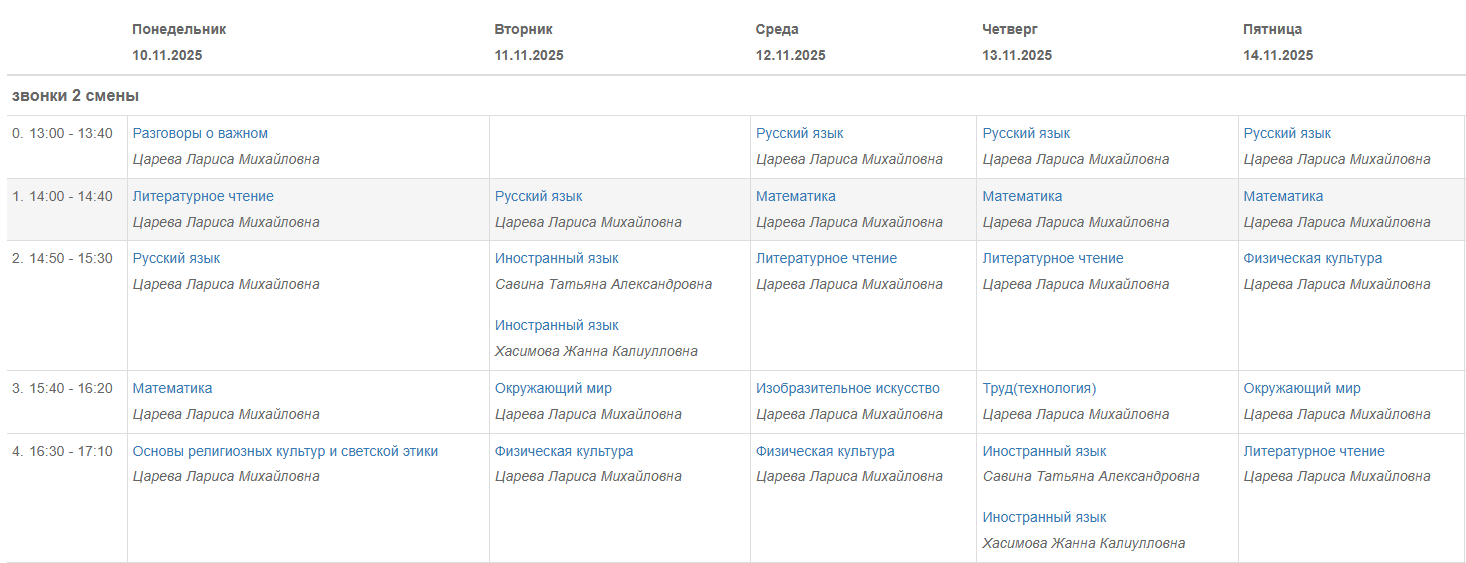Open Monday's Литературное чтение lesson link

pyautogui.click(x=203, y=196)
